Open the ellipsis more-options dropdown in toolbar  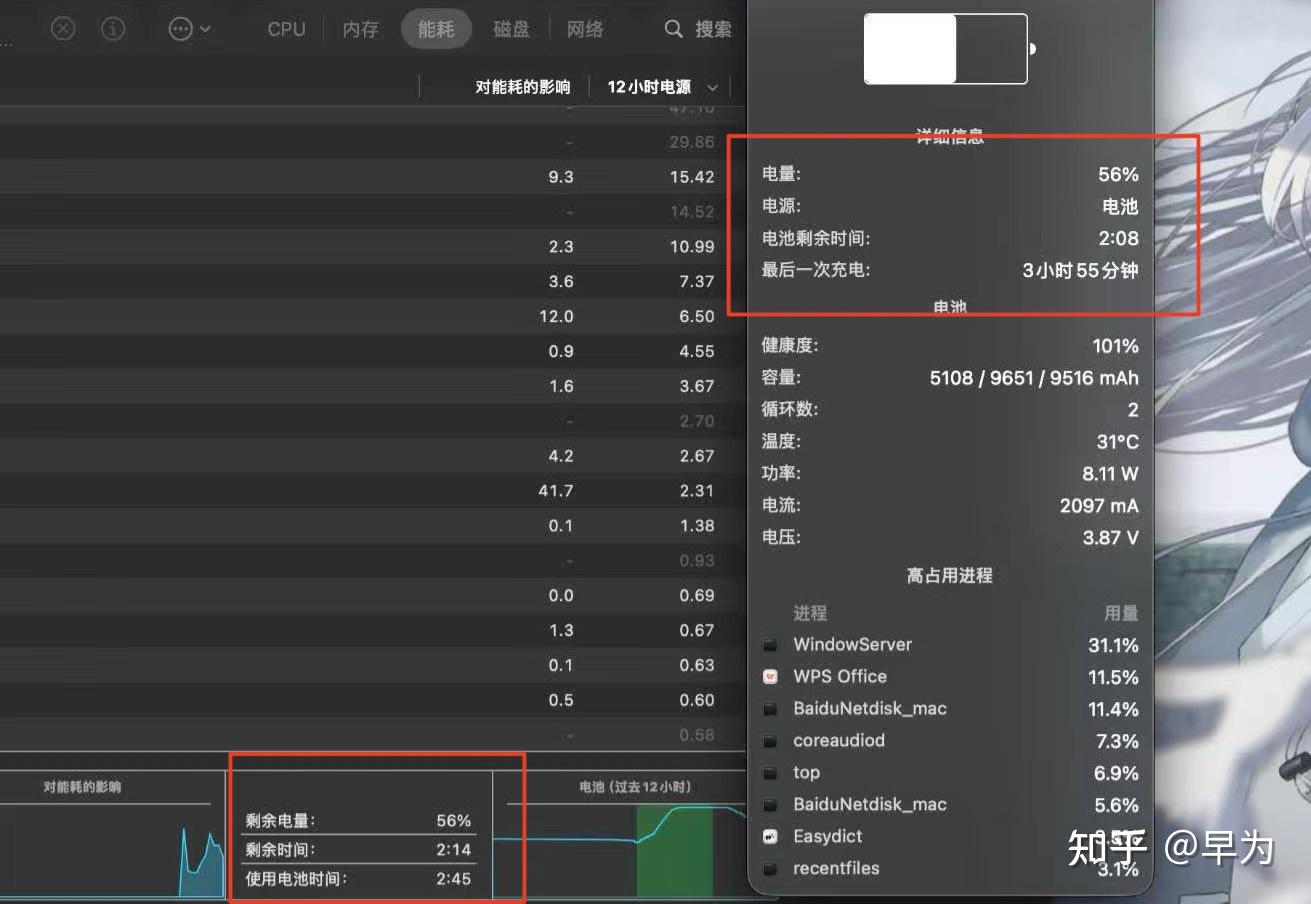click(189, 29)
